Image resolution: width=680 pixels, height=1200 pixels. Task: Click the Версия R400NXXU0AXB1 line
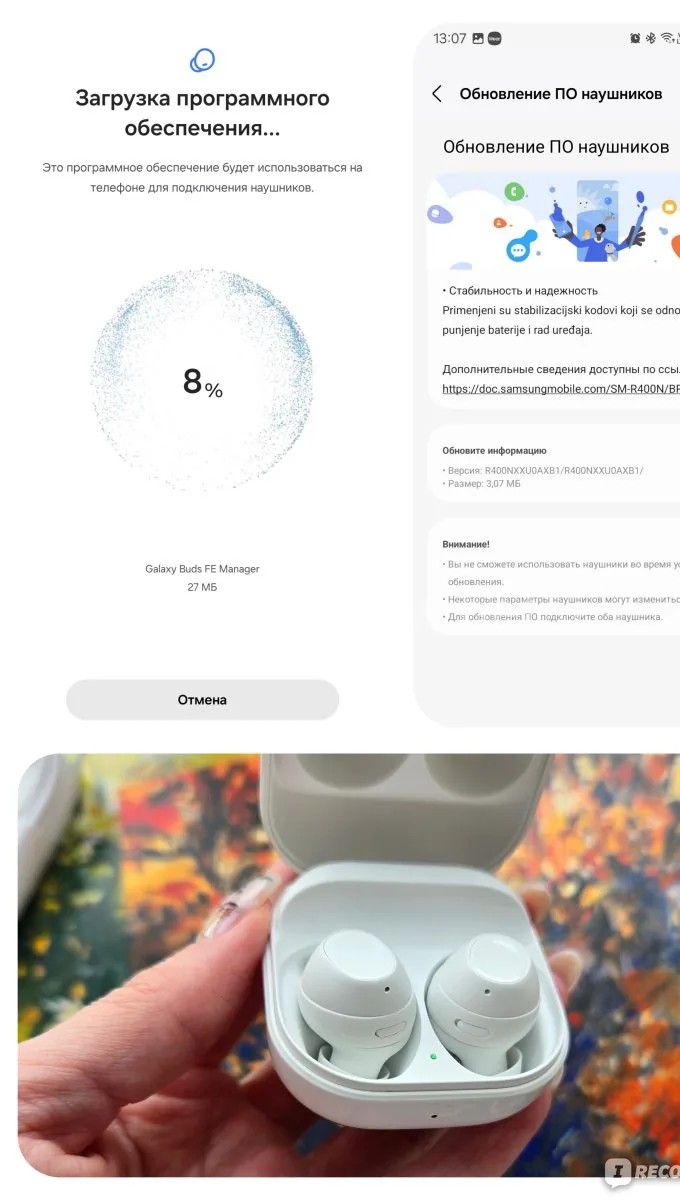pyautogui.click(x=543, y=470)
